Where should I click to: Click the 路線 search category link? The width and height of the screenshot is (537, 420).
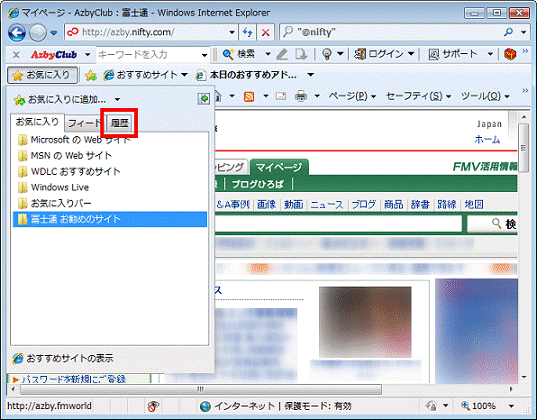tap(447, 205)
